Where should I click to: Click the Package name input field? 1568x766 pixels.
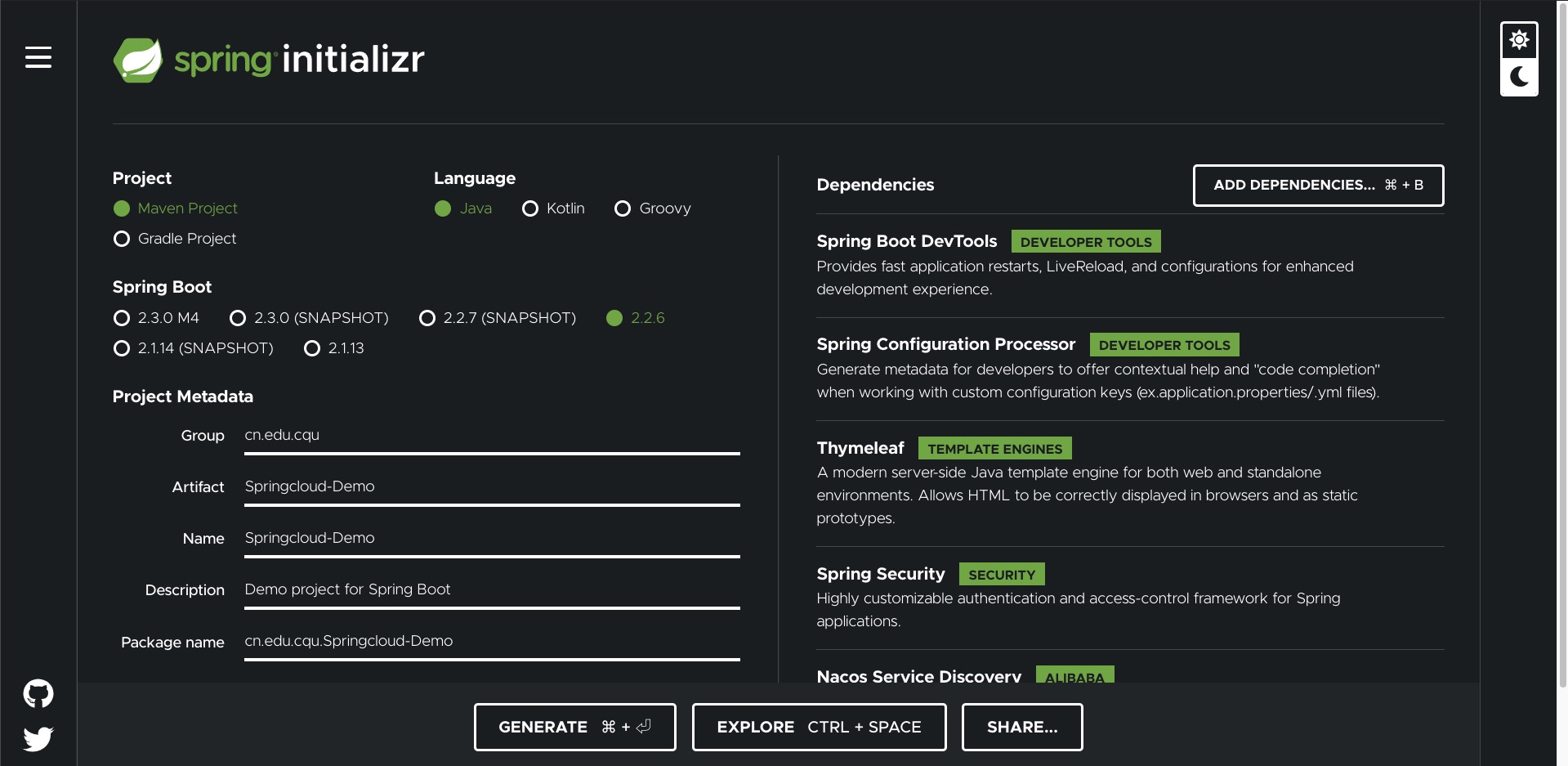pos(492,643)
